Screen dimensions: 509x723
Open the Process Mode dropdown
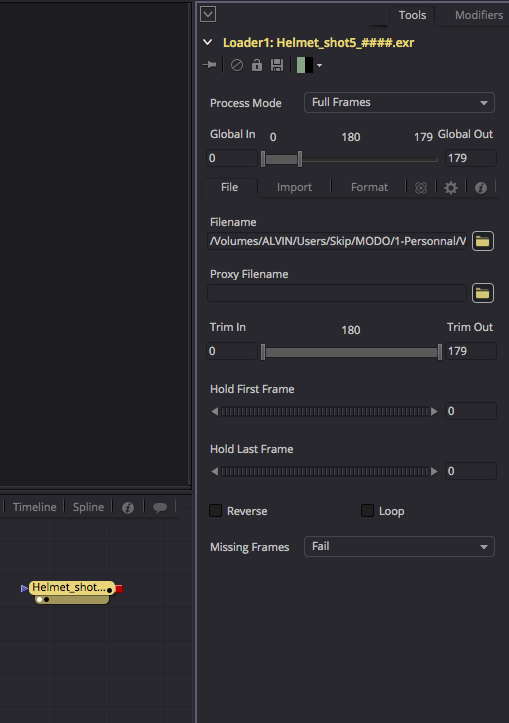click(399, 102)
